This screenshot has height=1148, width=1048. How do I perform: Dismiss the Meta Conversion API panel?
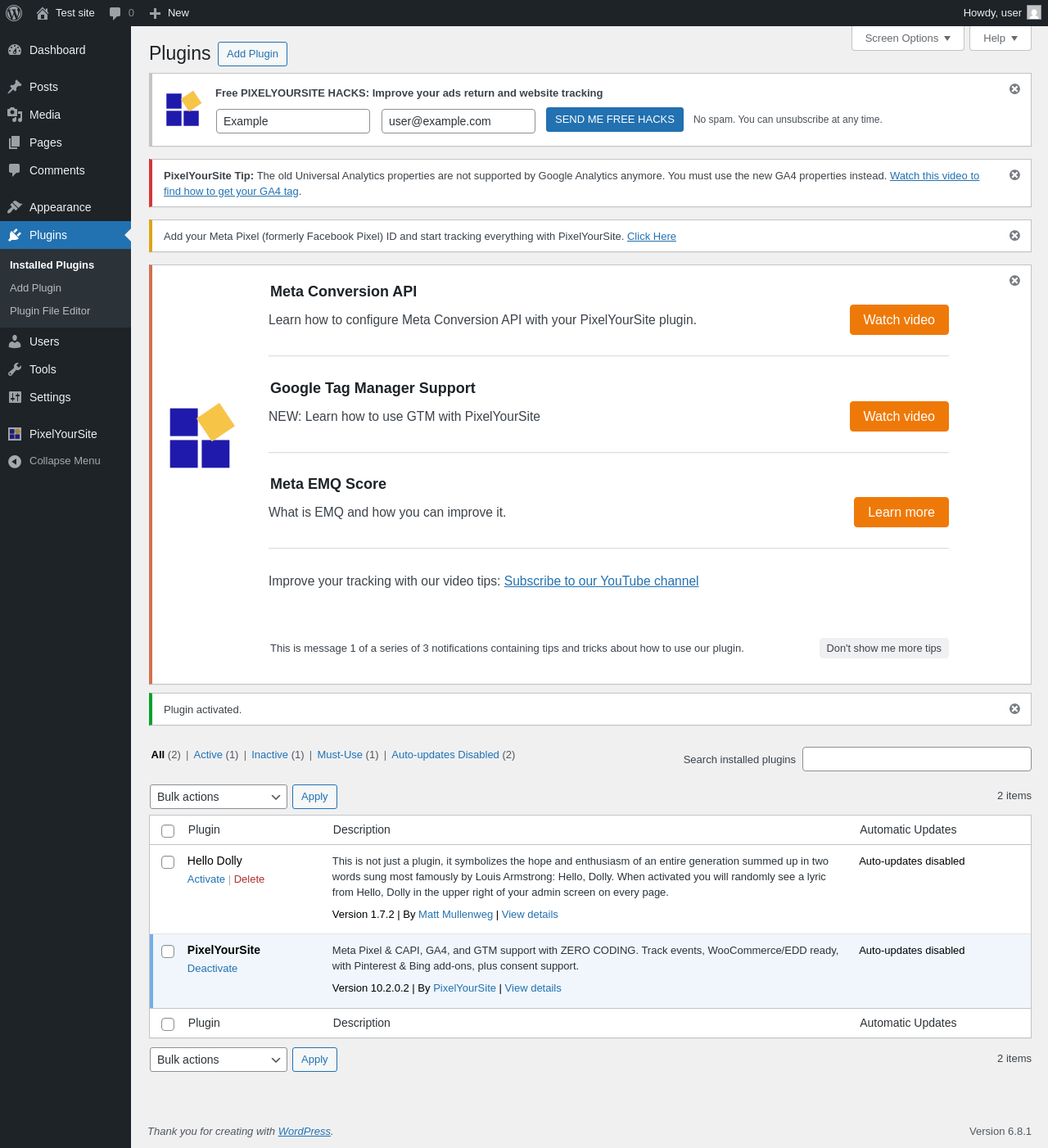(x=1014, y=281)
